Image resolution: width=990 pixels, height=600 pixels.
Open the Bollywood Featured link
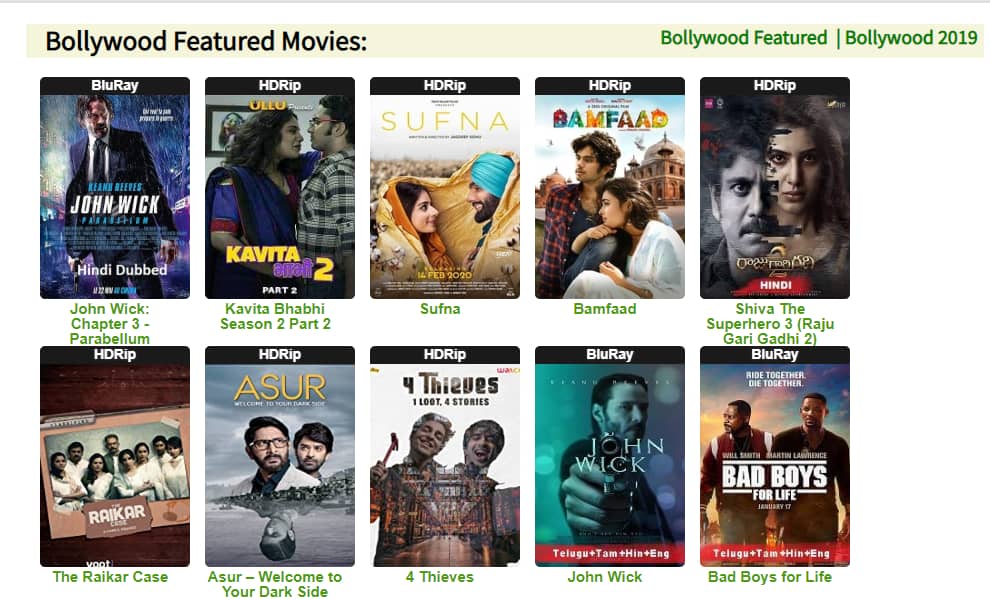pos(744,38)
